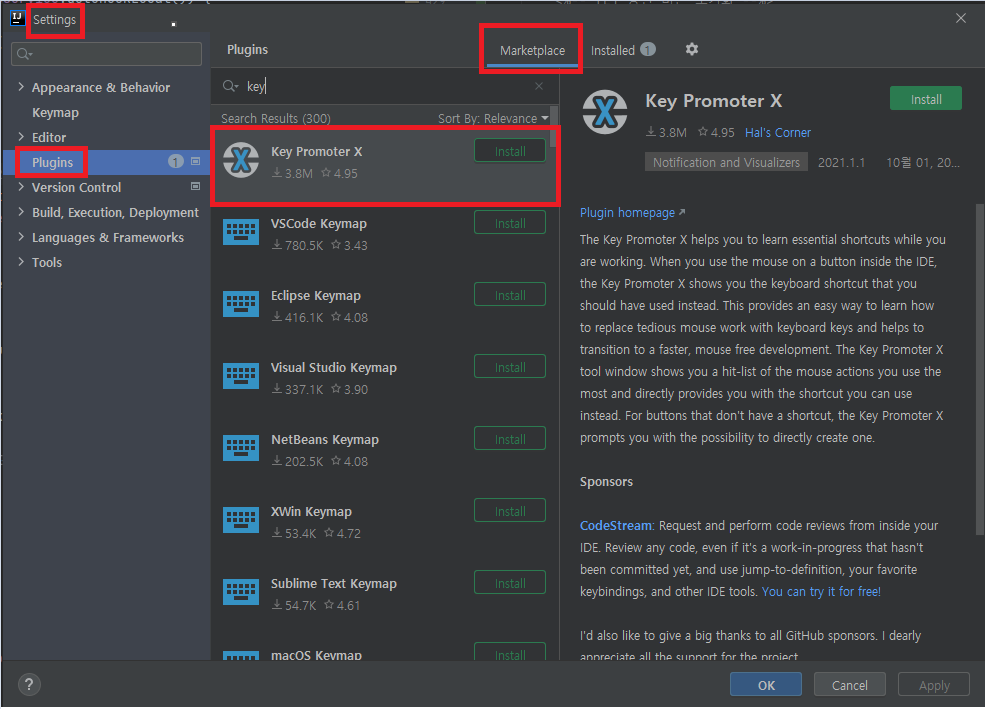Click the settings search magnifier icon

tap(24, 54)
